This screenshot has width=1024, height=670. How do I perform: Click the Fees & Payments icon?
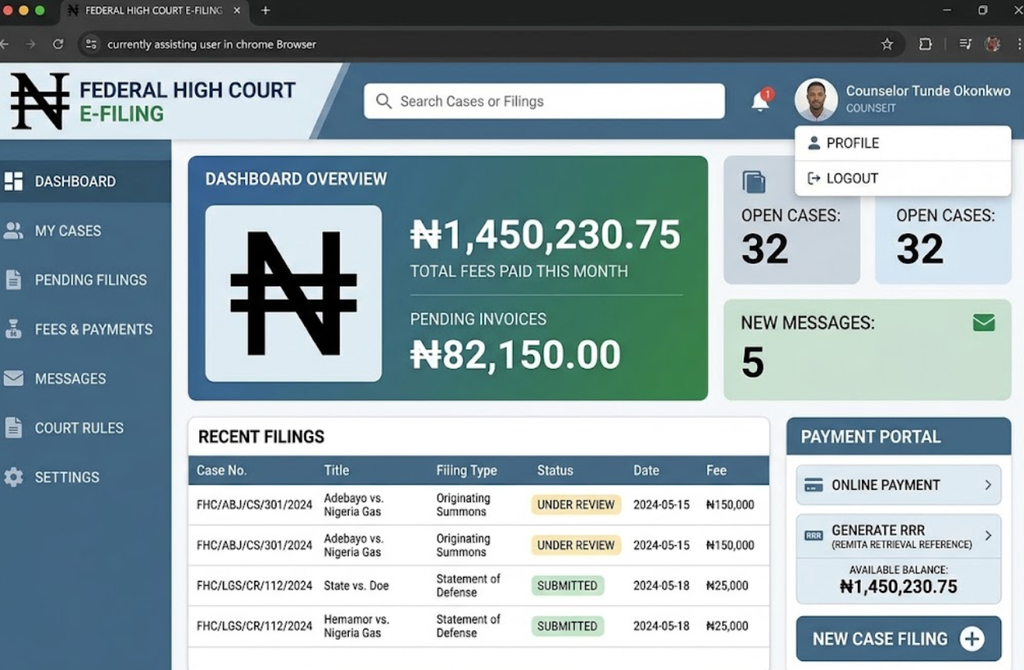pos(13,328)
